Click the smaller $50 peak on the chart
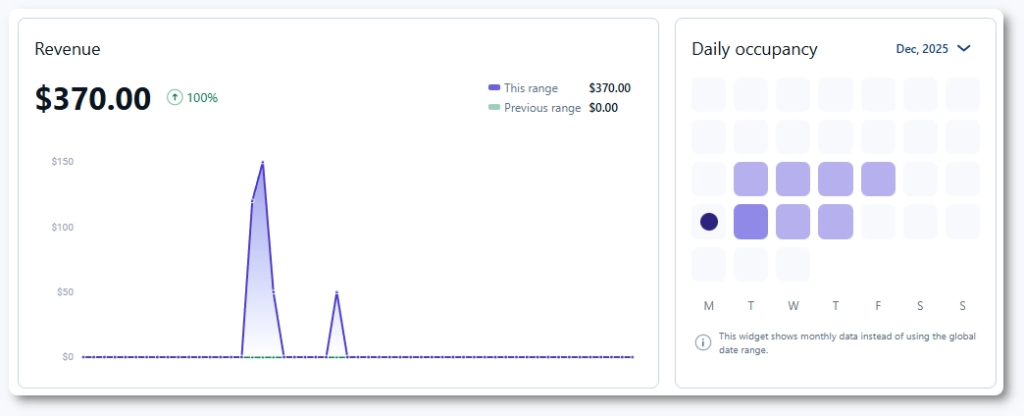The height and width of the screenshot is (416, 1024). point(337,292)
